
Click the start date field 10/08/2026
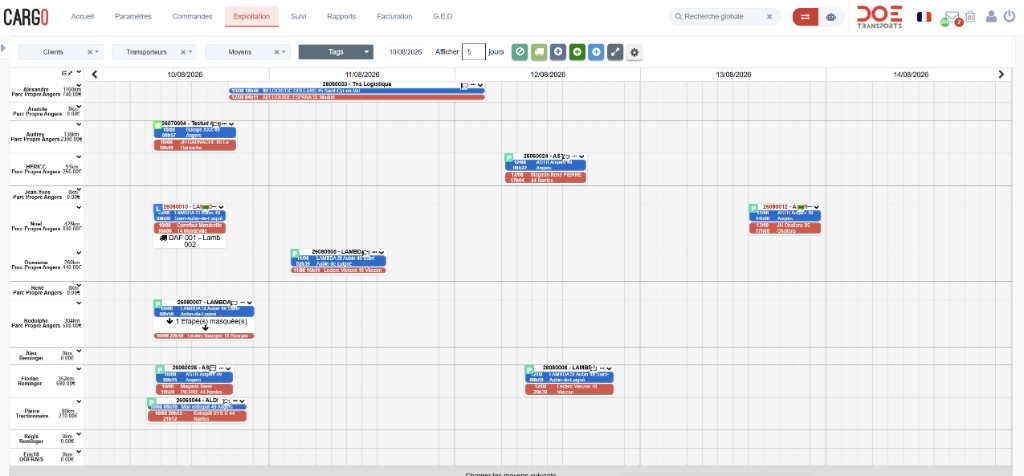406,52
